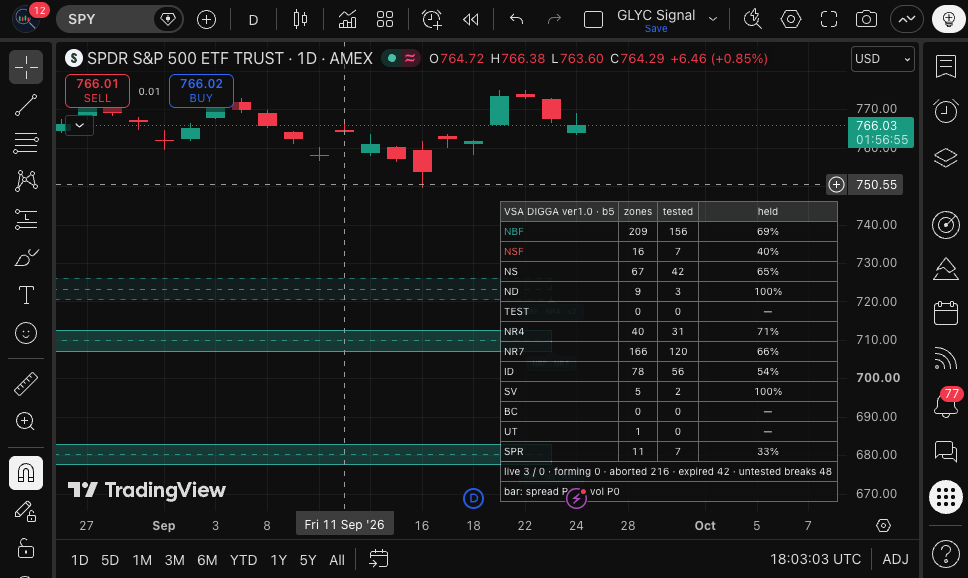Viewport: 968px width, 578px height.
Task: Open the emoji and icons tool
Action: [26, 333]
